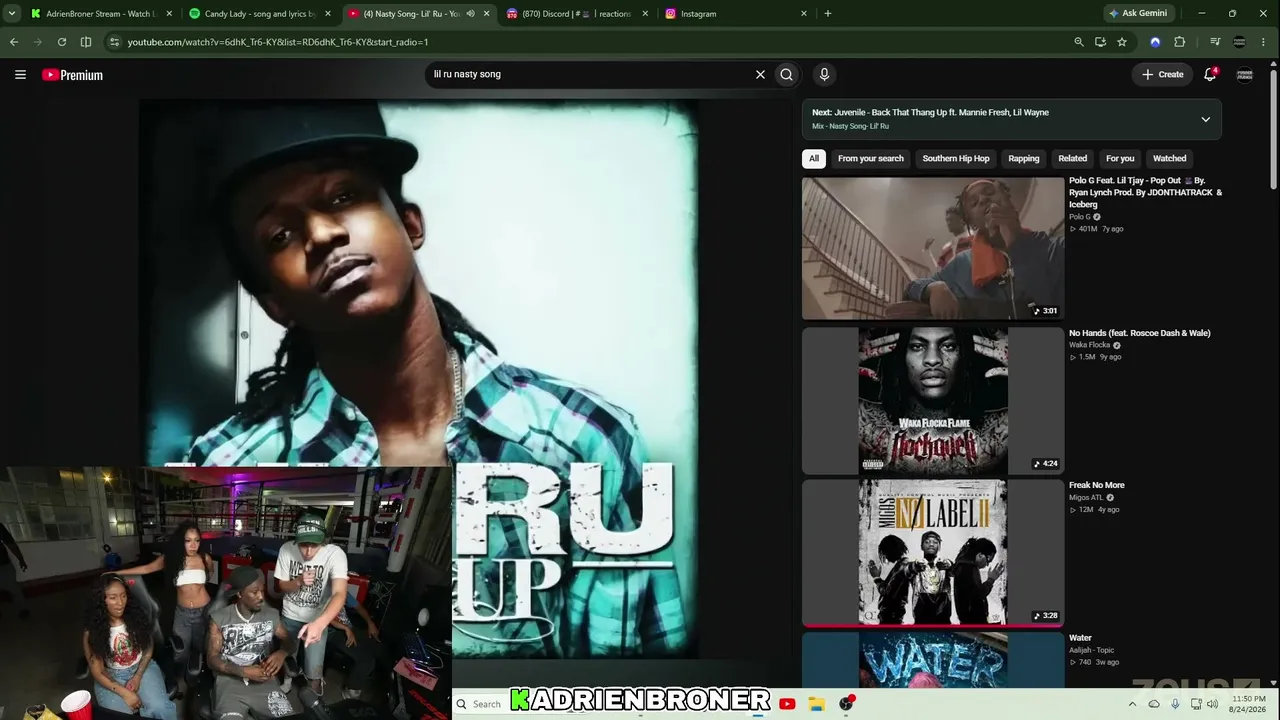Screen dimensions: 1280x720
Task: Select the All filter chip
Action: click(814, 158)
